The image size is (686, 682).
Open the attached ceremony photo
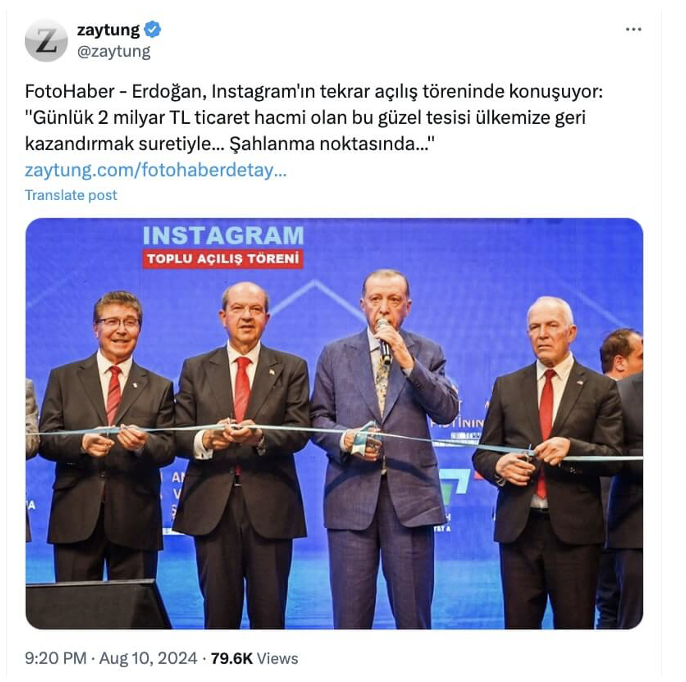tap(334, 423)
